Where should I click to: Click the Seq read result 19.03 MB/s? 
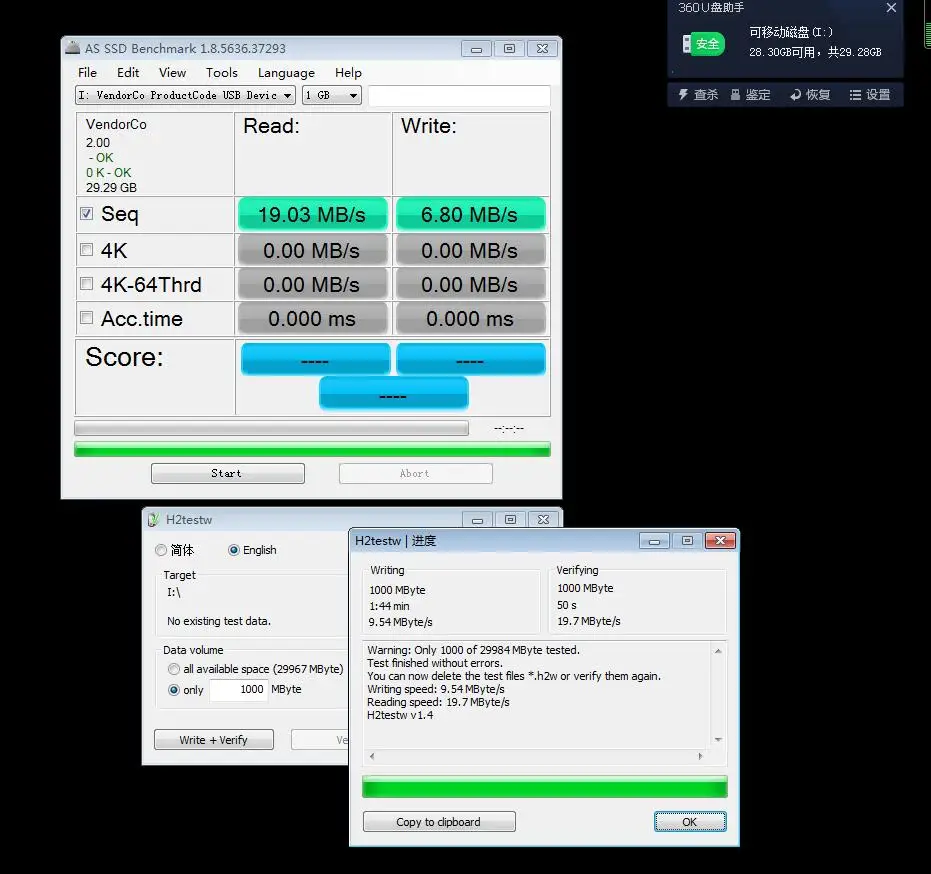pos(312,214)
